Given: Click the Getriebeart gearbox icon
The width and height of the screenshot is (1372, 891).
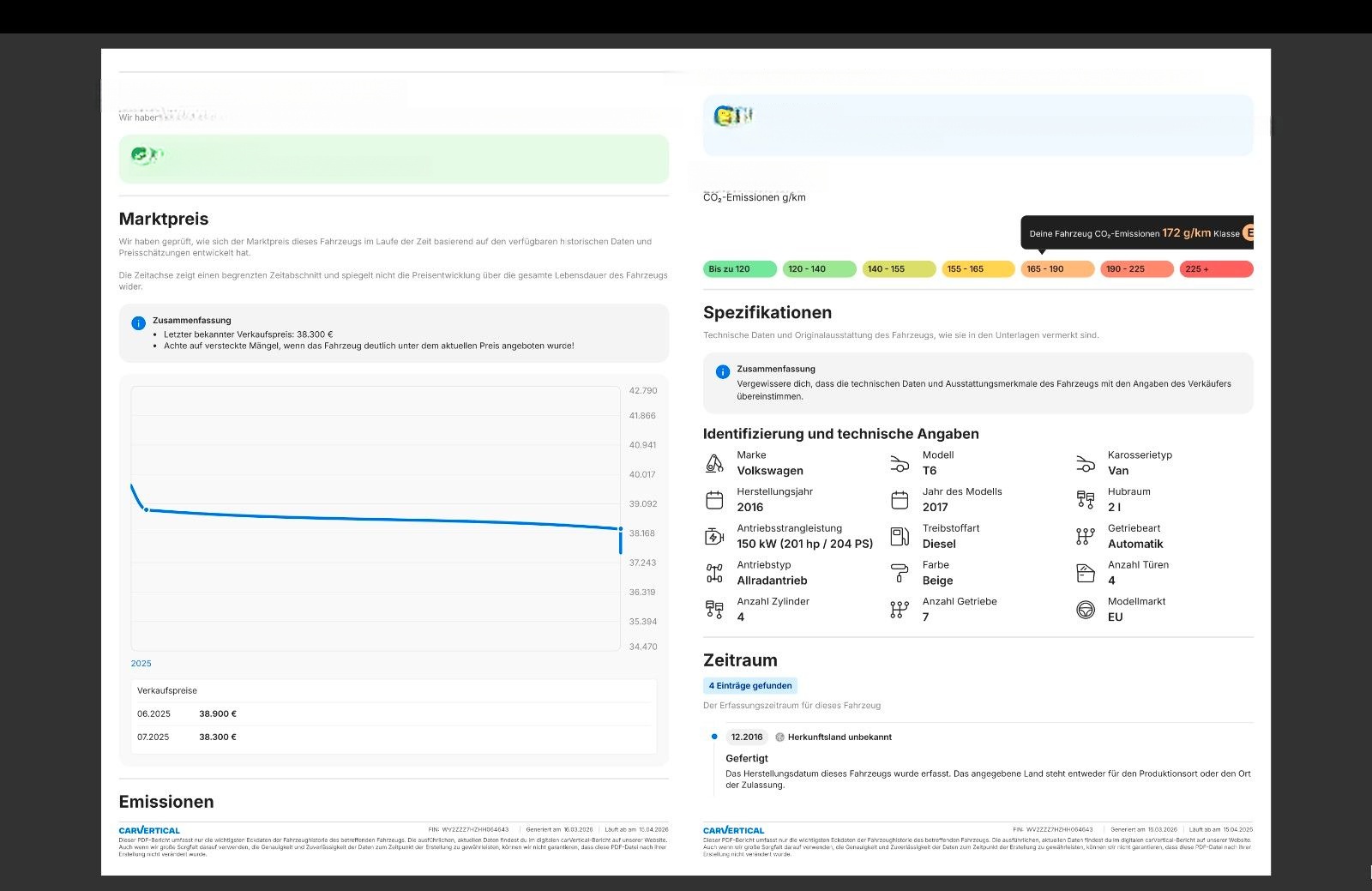Looking at the screenshot, I should click(1086, 537).
